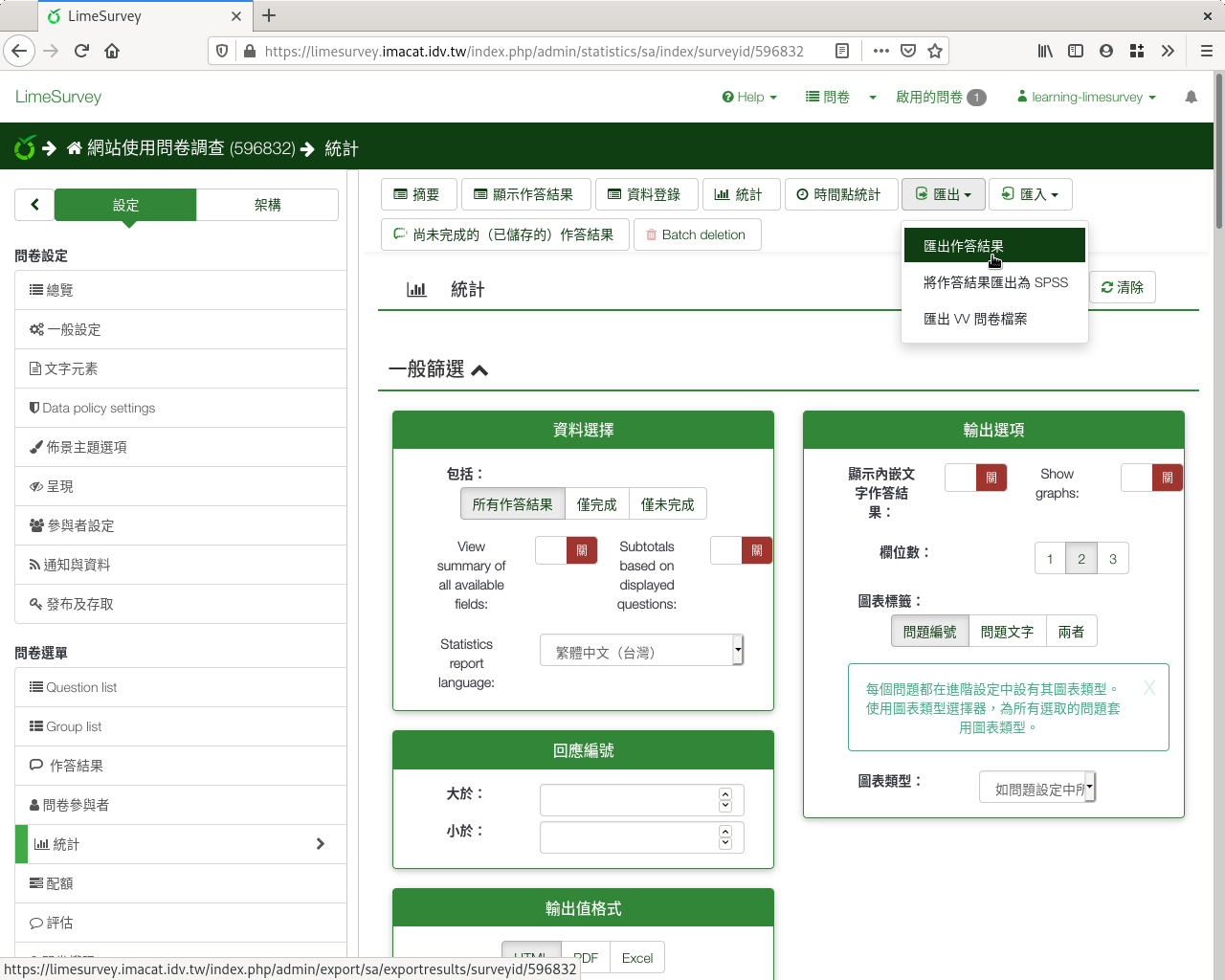
Task: Show more toolbar tools overflow chevron
Action: point(1168,51)
